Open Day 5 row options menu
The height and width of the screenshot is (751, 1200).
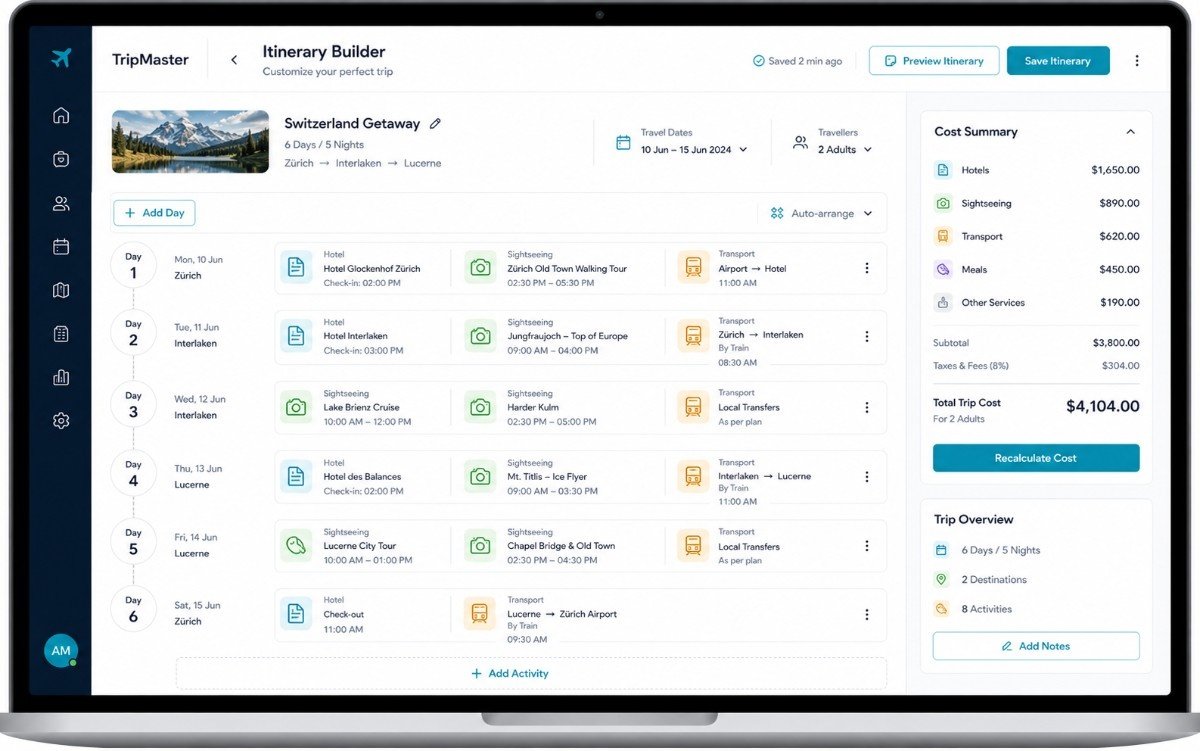coord(867,546)
